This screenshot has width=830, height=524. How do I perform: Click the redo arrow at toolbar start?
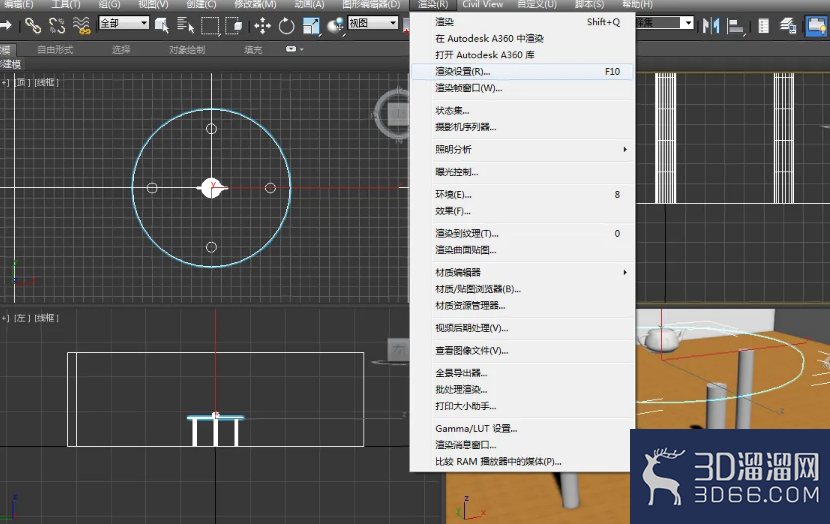click(x=5, y=25)
